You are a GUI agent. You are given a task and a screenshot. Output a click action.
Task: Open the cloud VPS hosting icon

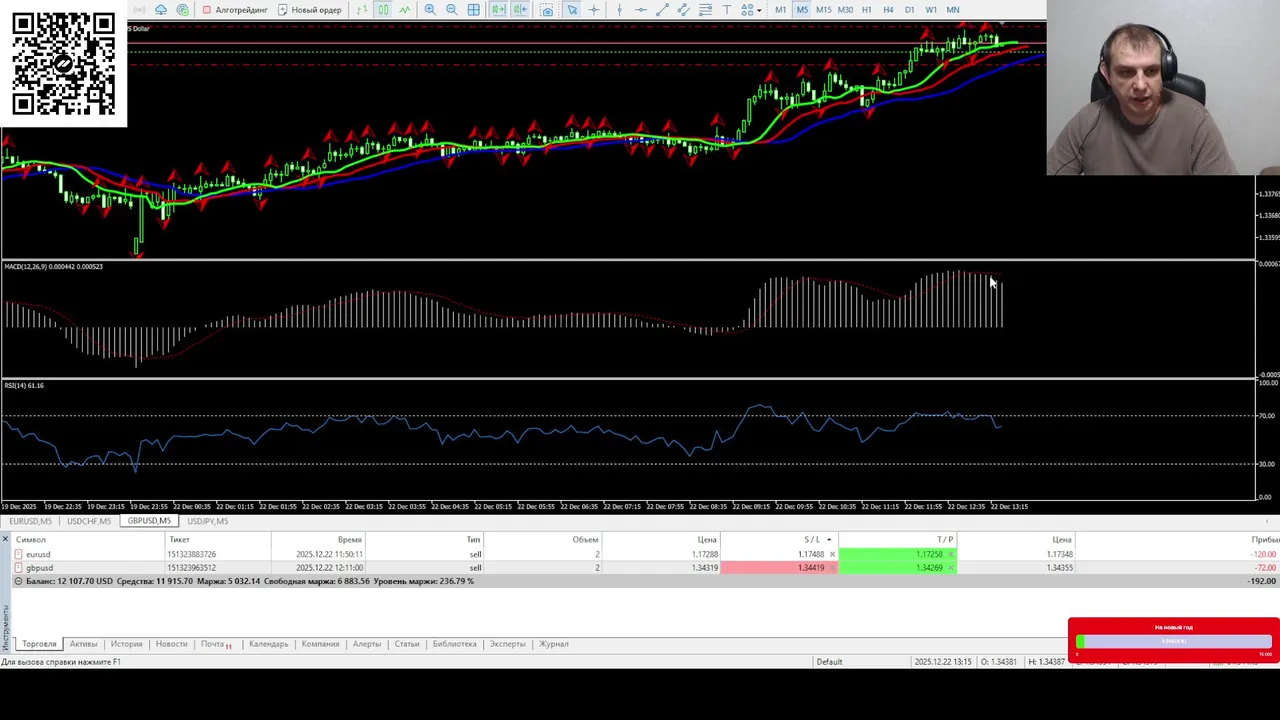[161, 9]
